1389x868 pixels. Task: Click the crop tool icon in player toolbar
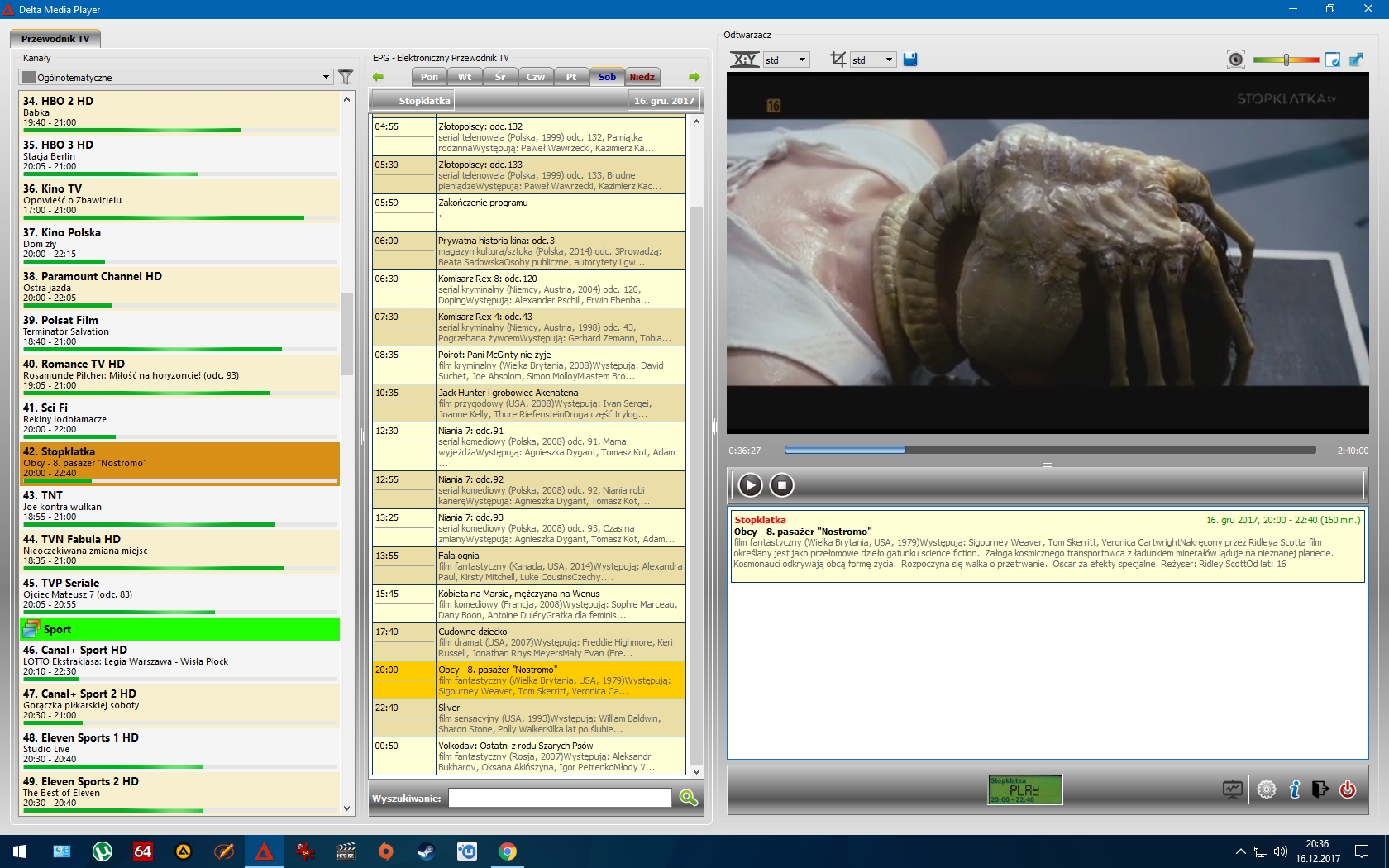click(838, 60)
